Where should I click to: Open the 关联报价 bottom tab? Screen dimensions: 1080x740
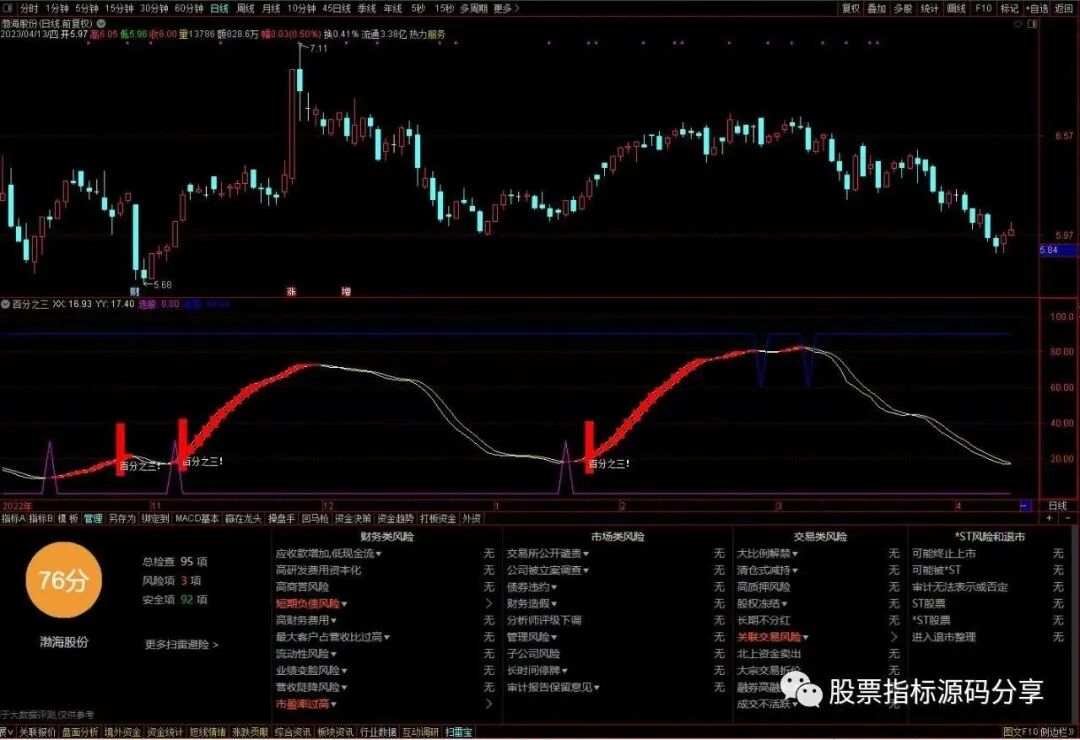[x=37, y=732]
